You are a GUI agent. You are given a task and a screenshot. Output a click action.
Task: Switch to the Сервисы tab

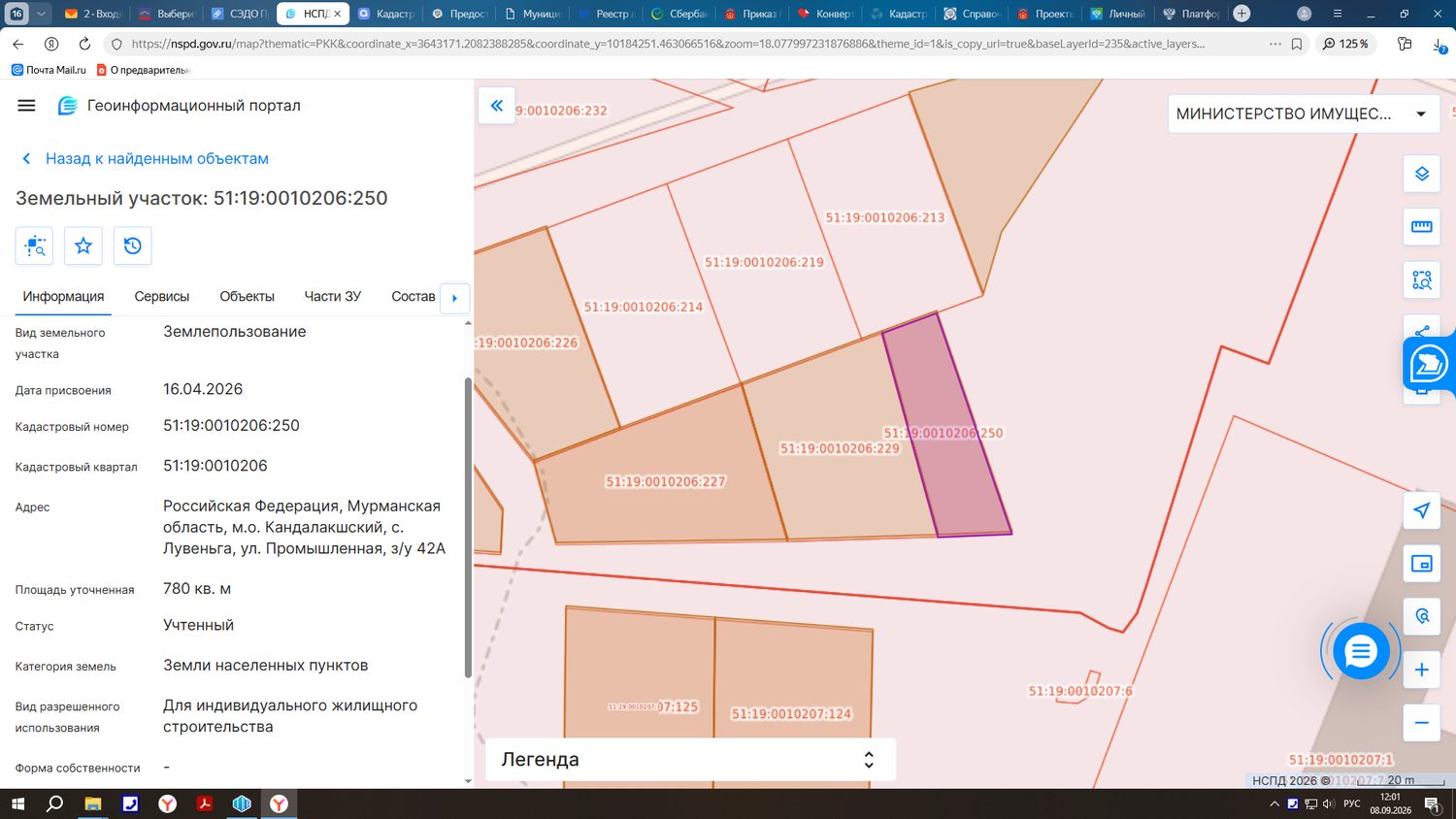pos(162,297)
